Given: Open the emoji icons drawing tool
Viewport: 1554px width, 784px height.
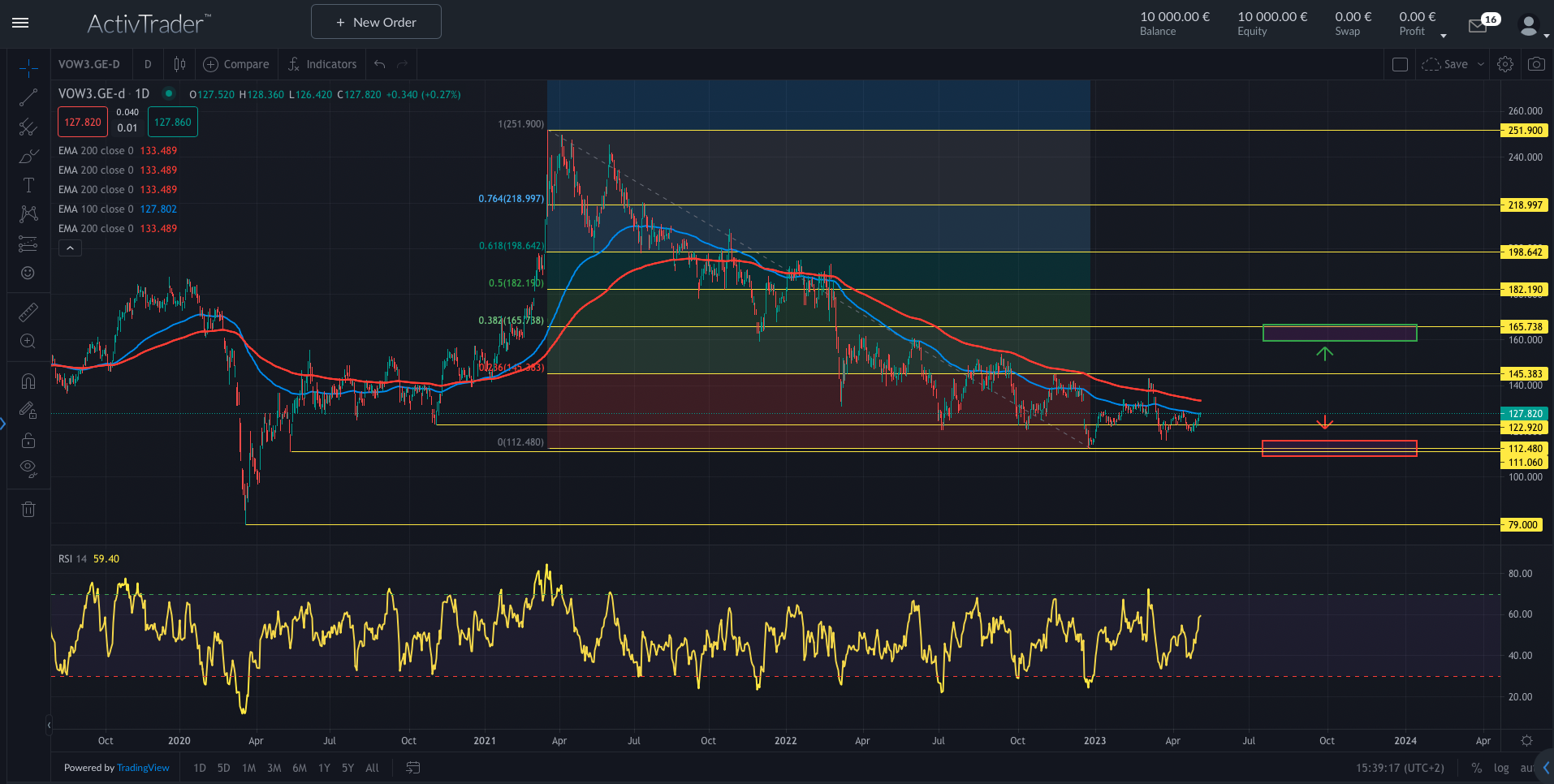Looking at the screenshot, I should tap(28, 274).
